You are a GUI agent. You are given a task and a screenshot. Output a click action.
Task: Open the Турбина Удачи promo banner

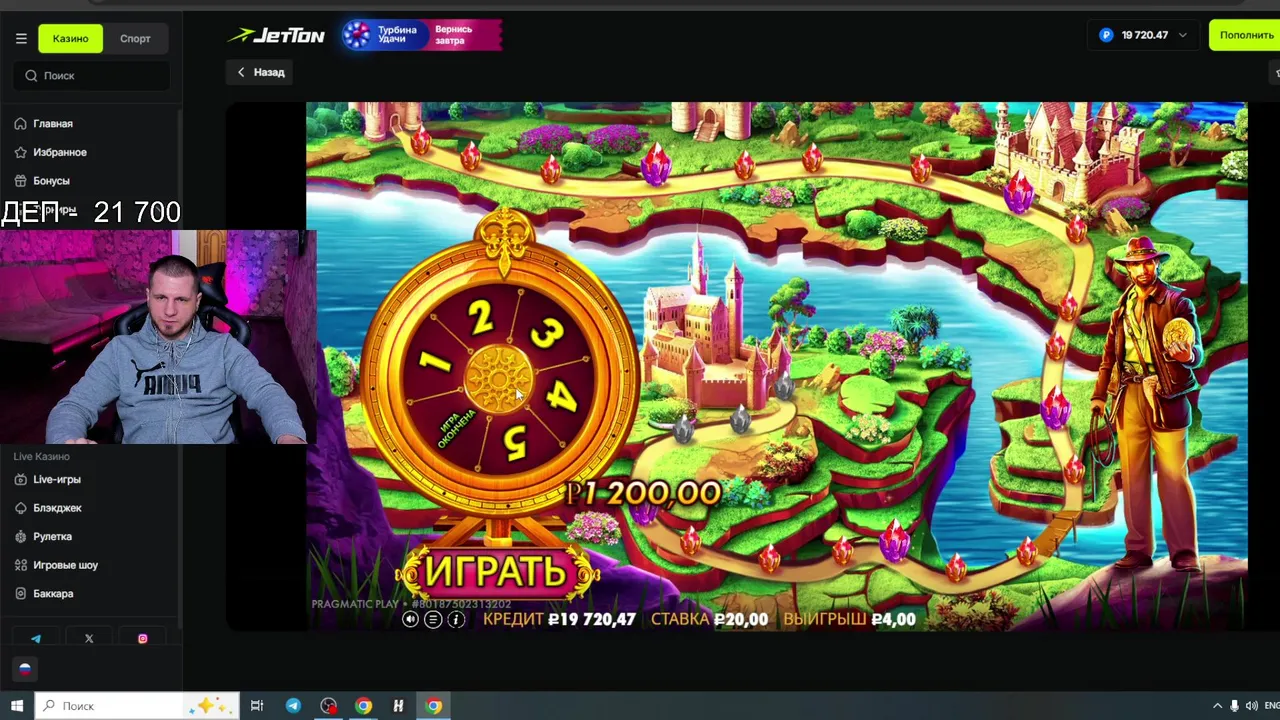pos(421,35)
